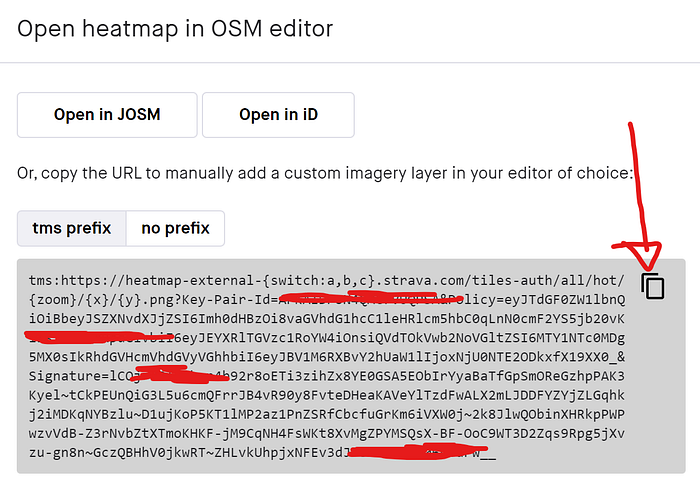Open heatmap in JOSM editor
The width and height of the screenshot is (700, 491).
[107, 115]
